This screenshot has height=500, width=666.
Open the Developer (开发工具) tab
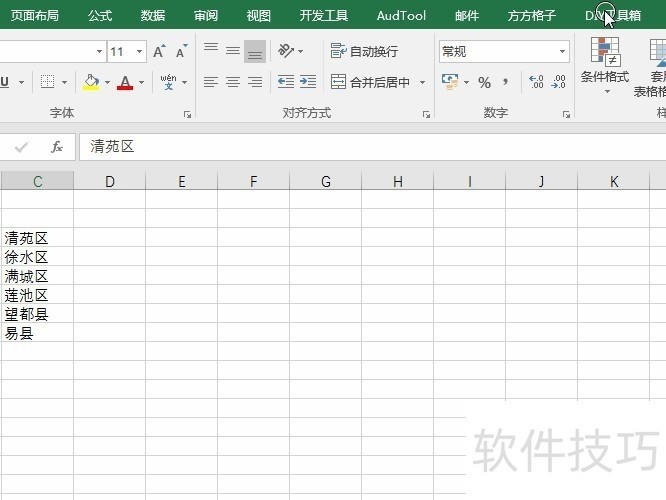point(324,16)
